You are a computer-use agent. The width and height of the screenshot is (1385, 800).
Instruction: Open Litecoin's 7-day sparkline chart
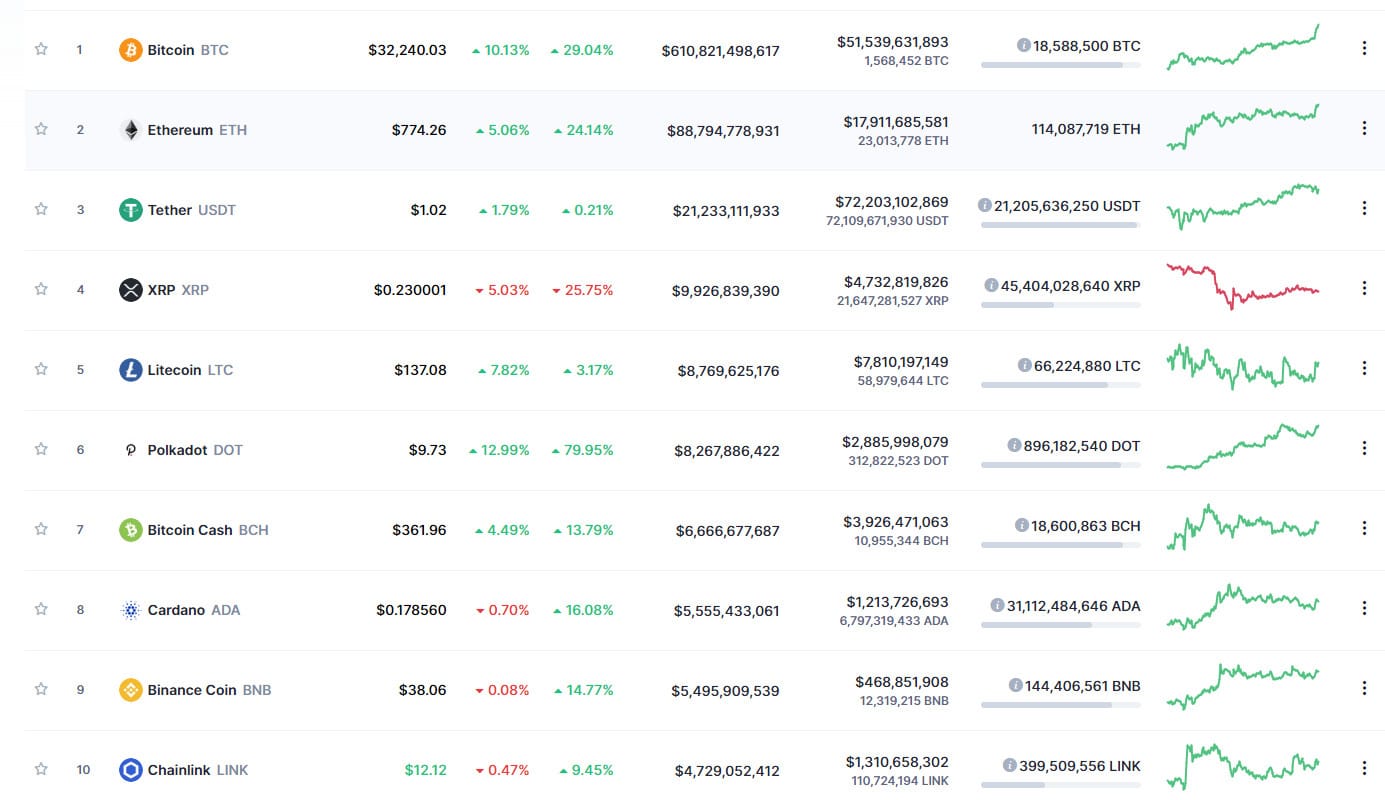[1243, 366]
